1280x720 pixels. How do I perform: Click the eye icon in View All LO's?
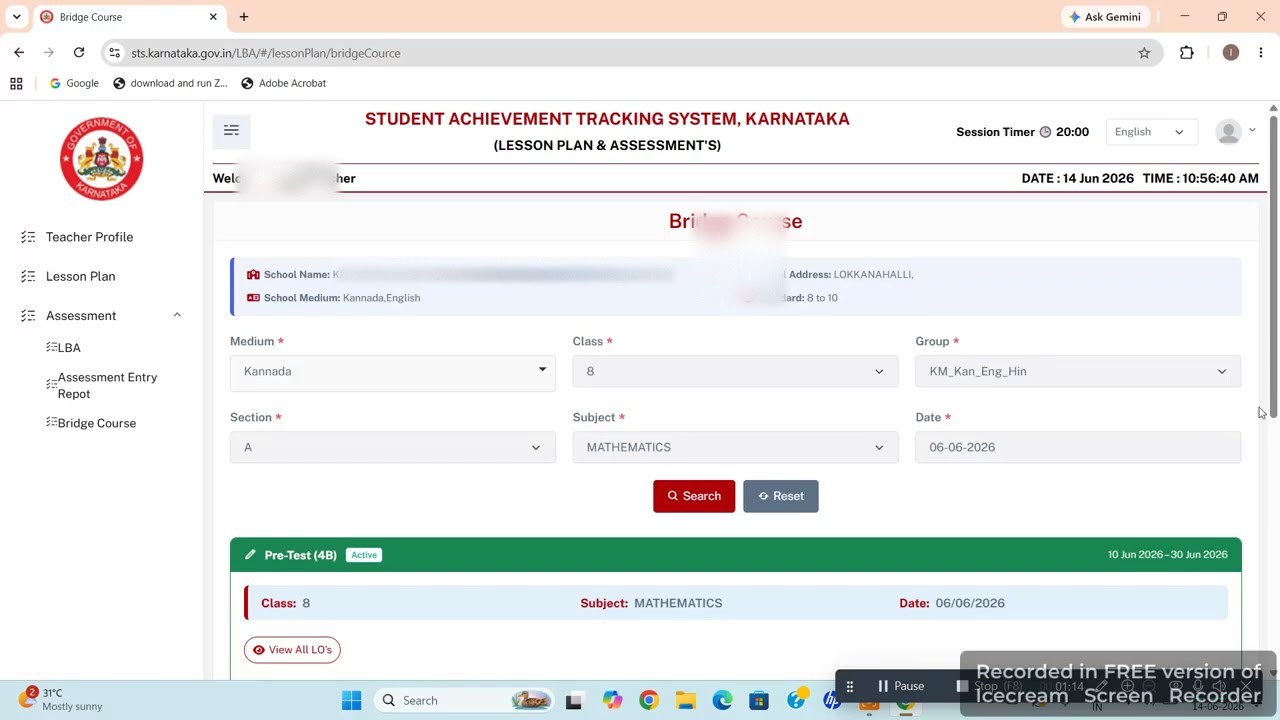(x=259, y=650)
